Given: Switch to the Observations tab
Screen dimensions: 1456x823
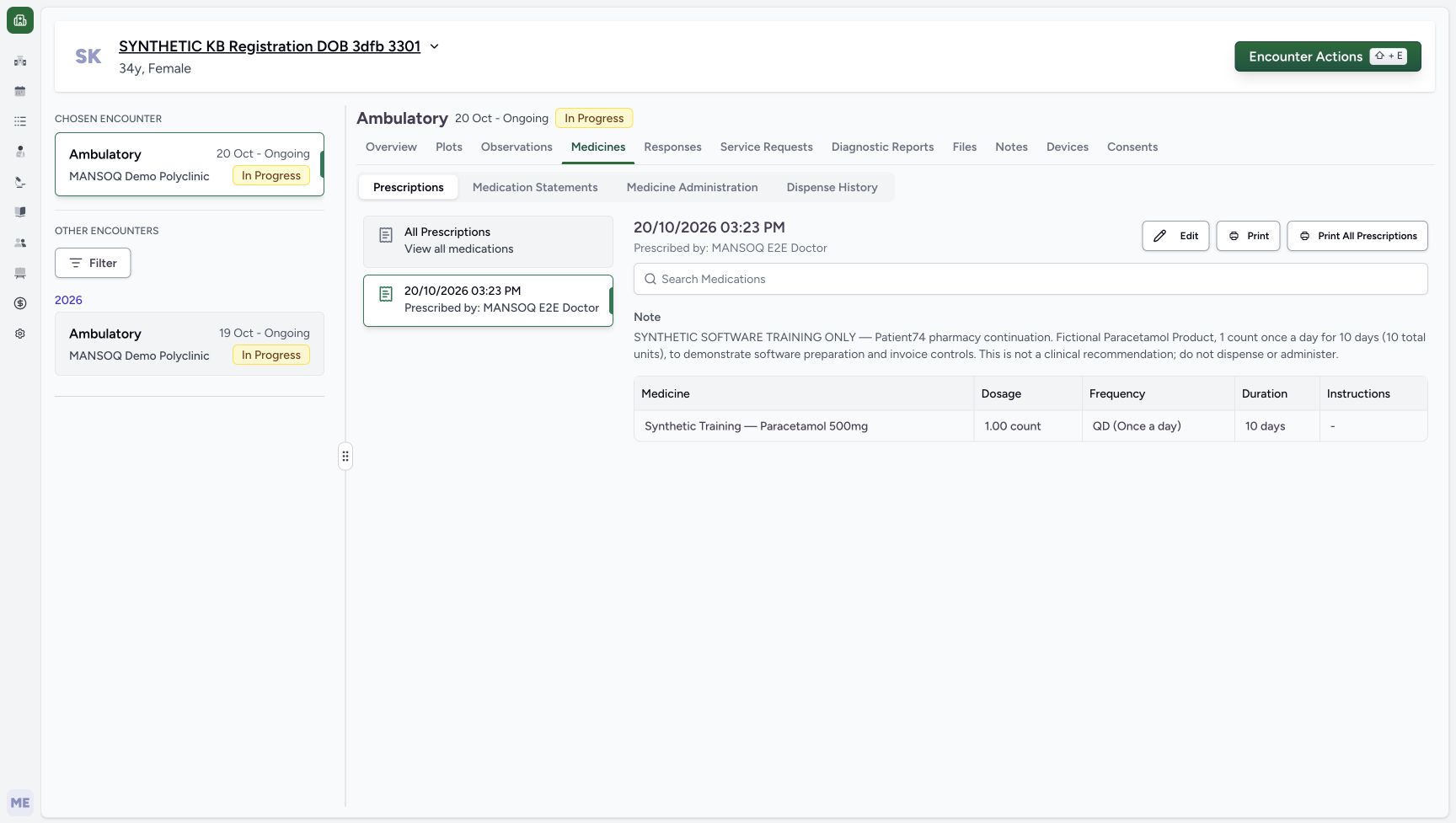Looking at the screenshot, I should coord(517,147).
